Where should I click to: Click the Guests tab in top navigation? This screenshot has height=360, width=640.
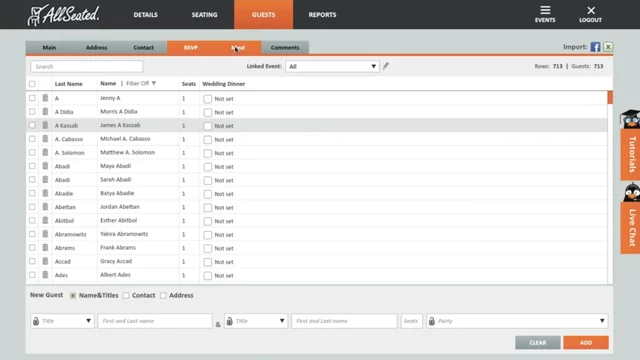tap(263, 15)
